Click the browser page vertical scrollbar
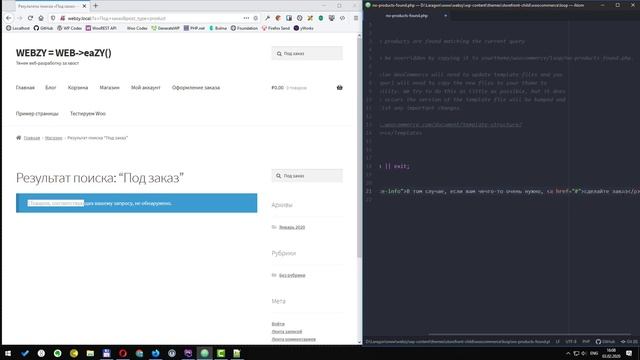The height and width of the screenshot is (360, 640). 359,147
